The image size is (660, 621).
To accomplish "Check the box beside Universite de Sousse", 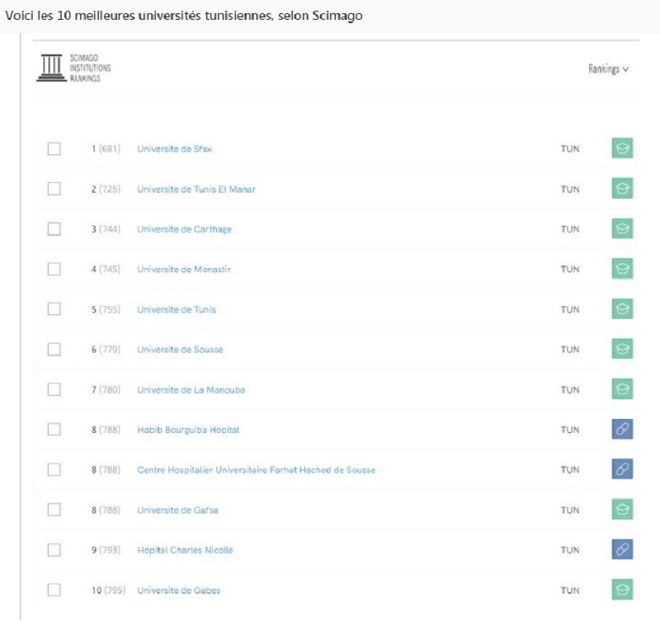I will coord(54,349).
